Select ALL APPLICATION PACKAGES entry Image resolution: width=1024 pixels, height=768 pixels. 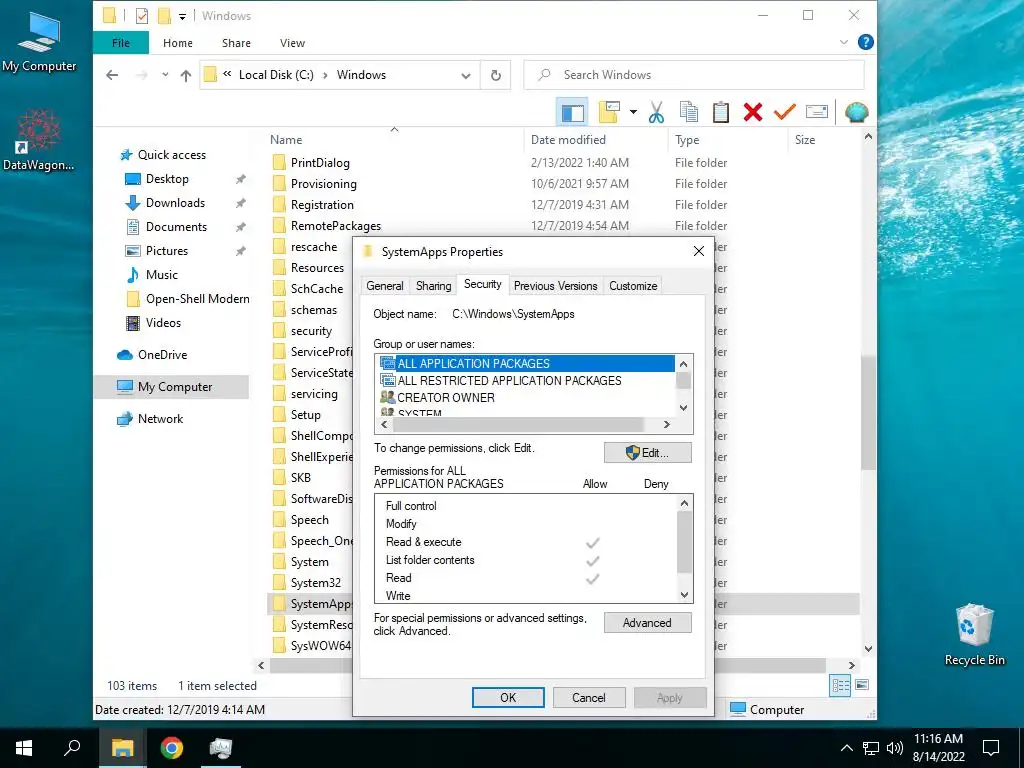[526, 364]
